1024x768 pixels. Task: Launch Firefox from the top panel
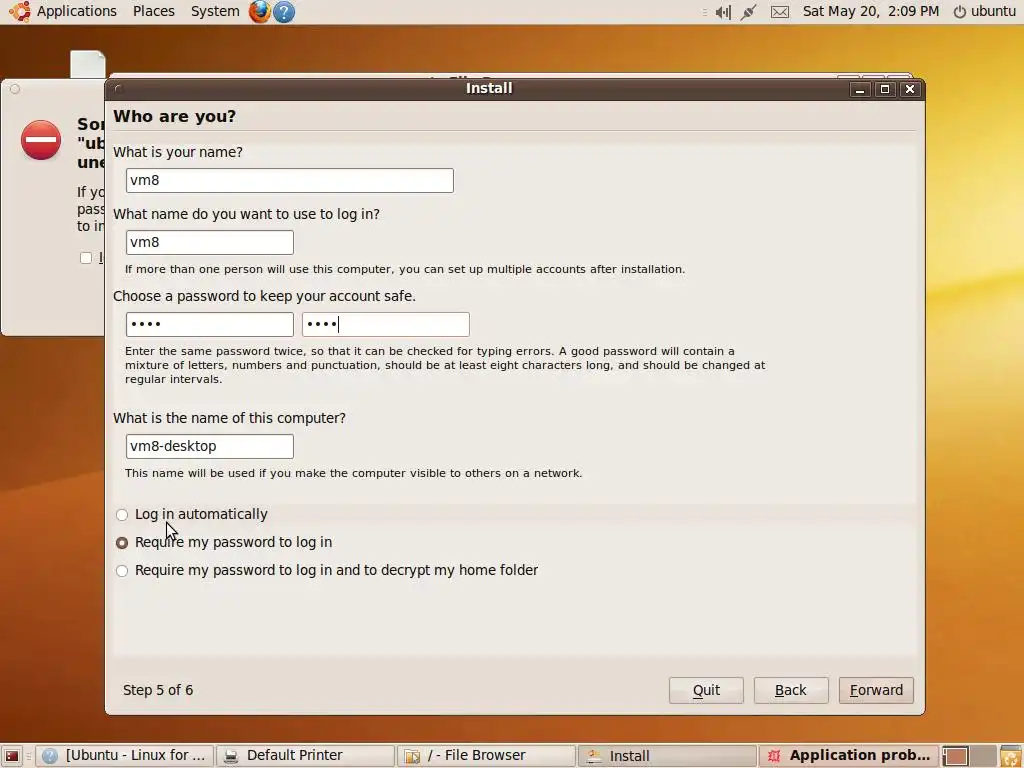pyautogui.click(x=259, y=12)
